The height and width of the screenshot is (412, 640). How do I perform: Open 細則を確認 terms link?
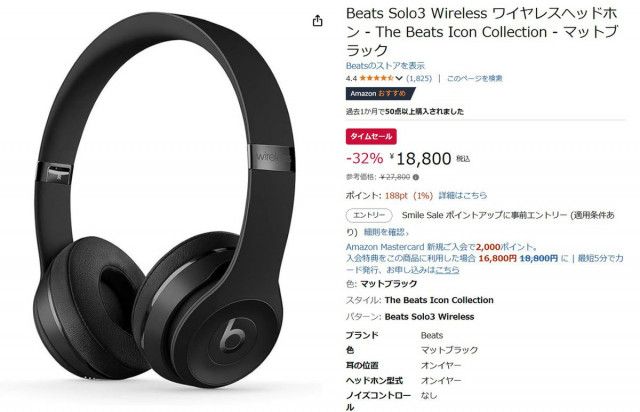[x=386, y=232]
